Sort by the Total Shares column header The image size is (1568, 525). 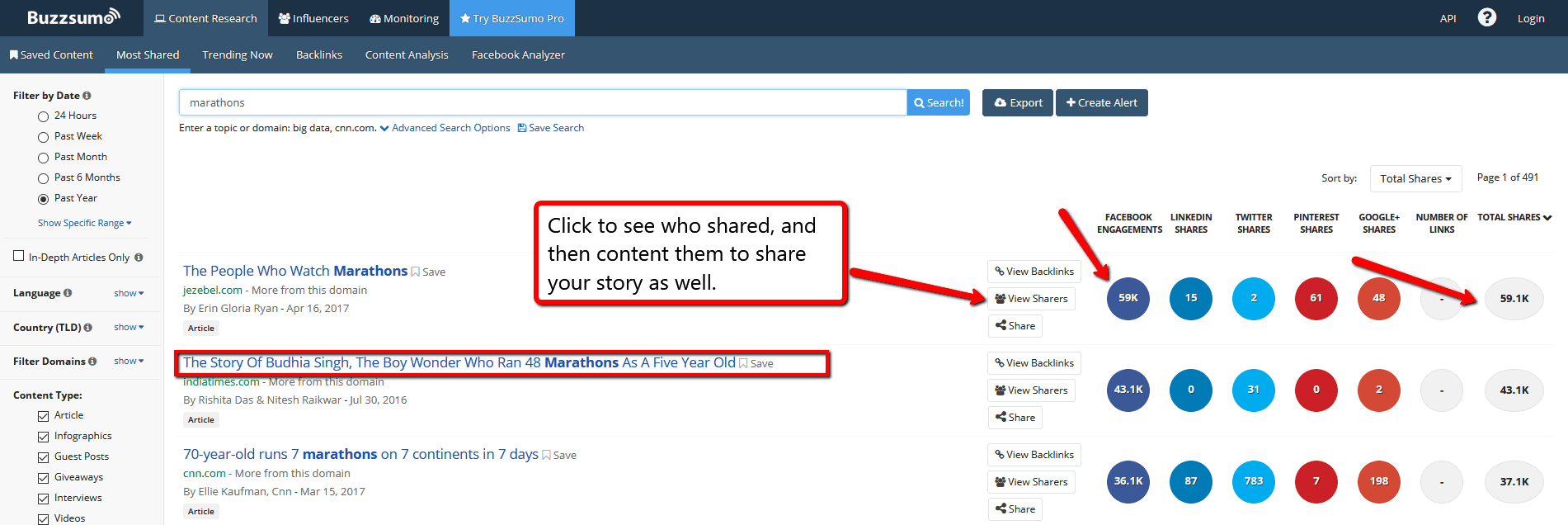(1514, 217)
